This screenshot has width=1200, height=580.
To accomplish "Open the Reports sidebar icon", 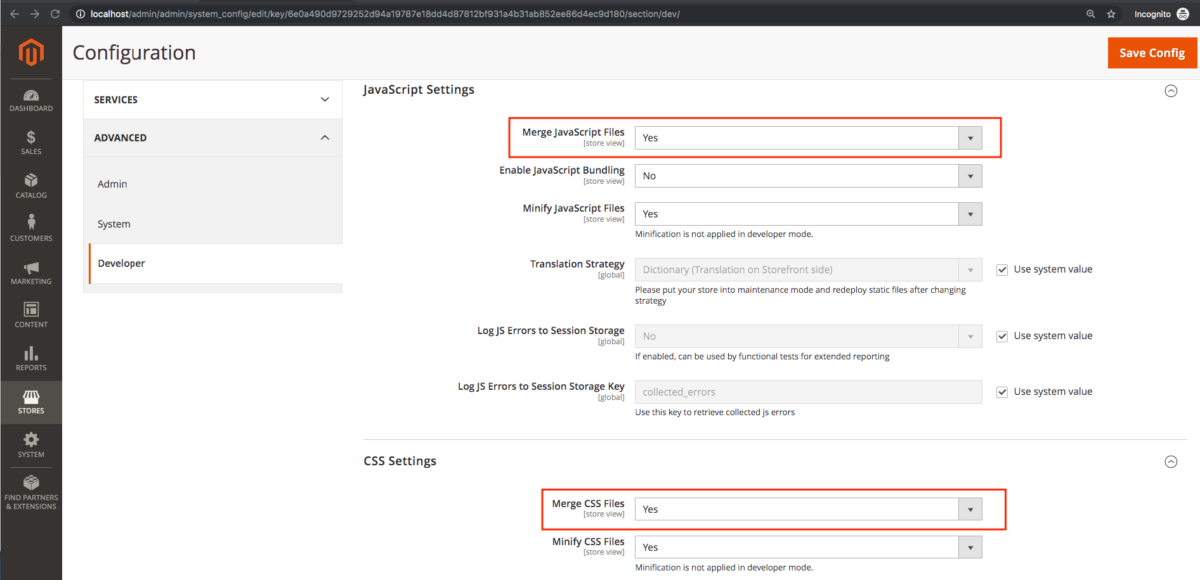I will [x=31, y=356].
